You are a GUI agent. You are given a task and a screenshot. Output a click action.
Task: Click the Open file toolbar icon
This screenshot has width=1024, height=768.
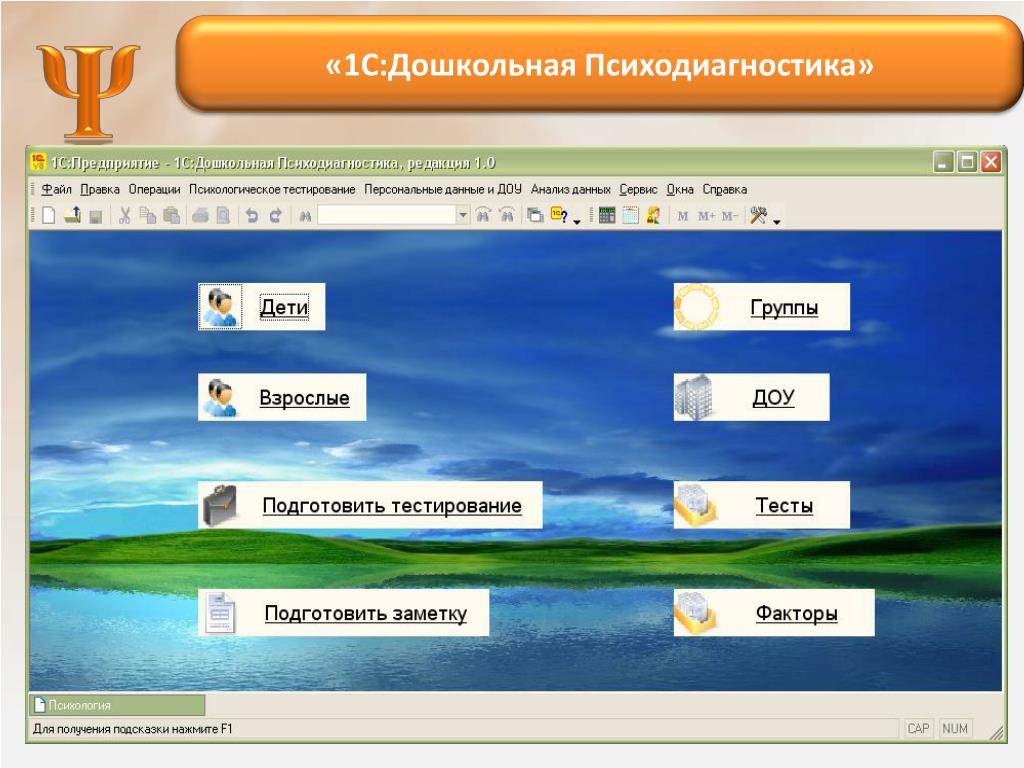[x=72, y=215]
